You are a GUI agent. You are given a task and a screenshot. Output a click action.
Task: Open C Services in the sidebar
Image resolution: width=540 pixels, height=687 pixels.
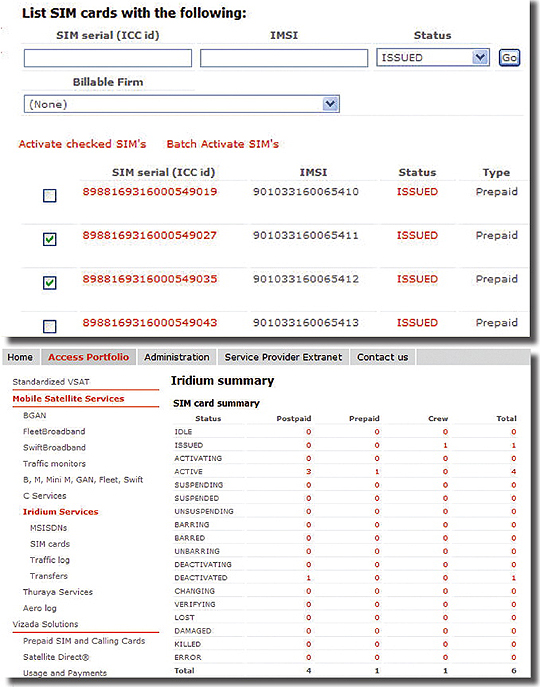(45, 496)
